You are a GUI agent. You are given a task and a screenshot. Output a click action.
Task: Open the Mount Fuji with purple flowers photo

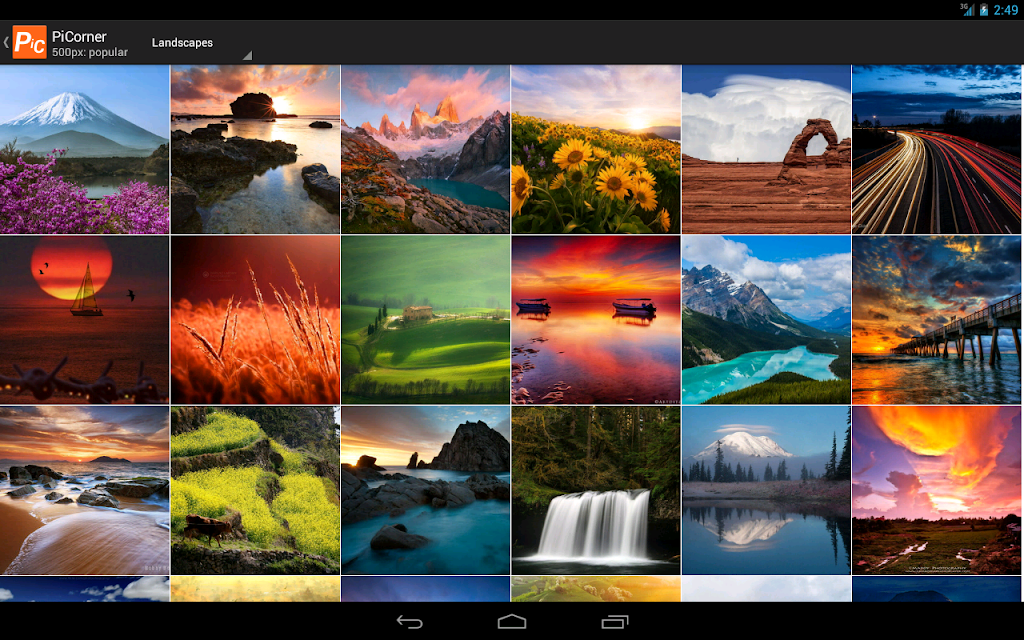point(84,149)
